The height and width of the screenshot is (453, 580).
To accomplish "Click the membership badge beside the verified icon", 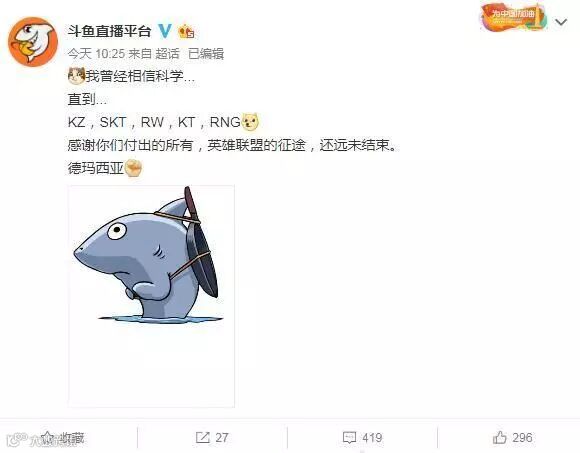I will pos(186,31).
